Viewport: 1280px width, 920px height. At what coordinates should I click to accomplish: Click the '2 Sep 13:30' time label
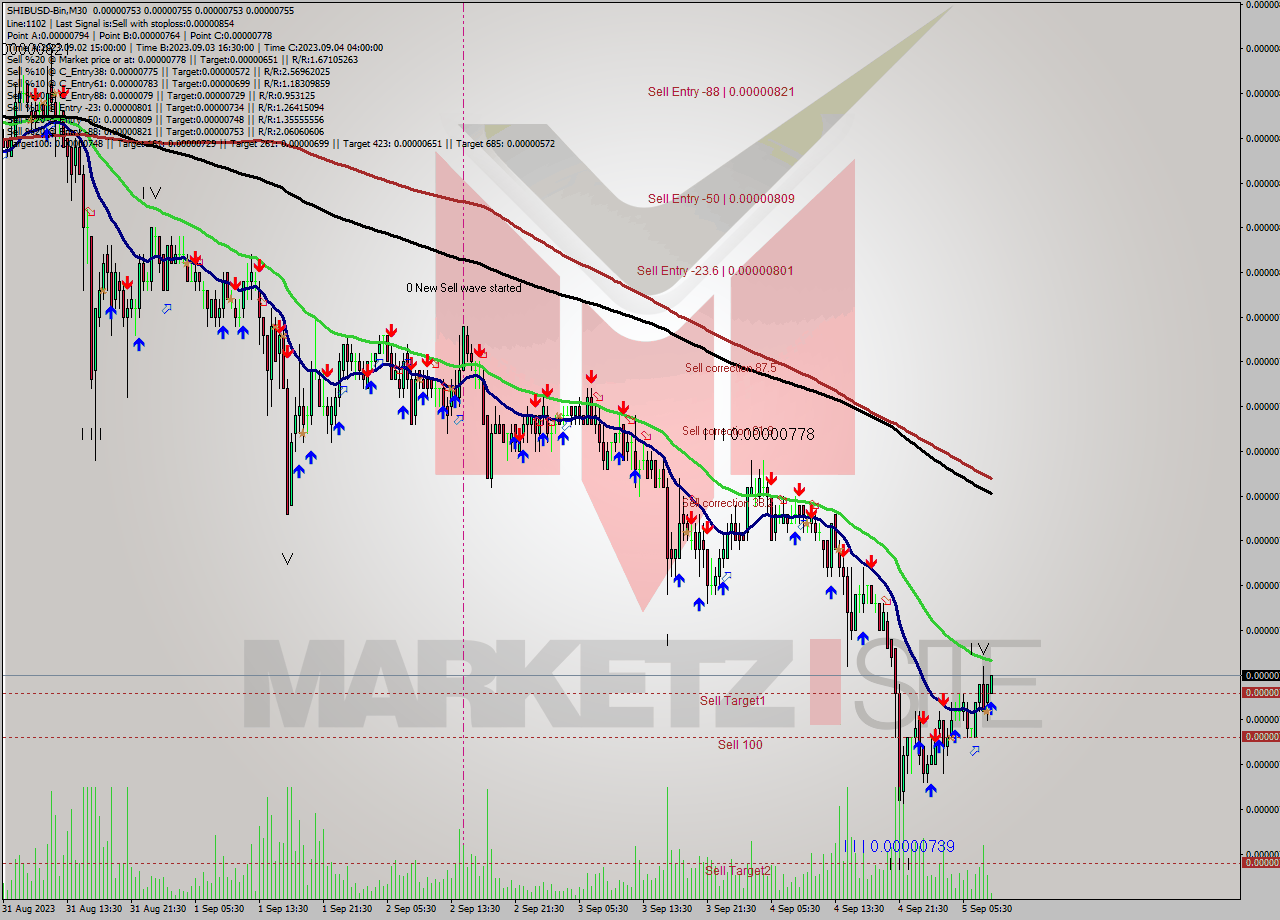[x=475, y=909]
